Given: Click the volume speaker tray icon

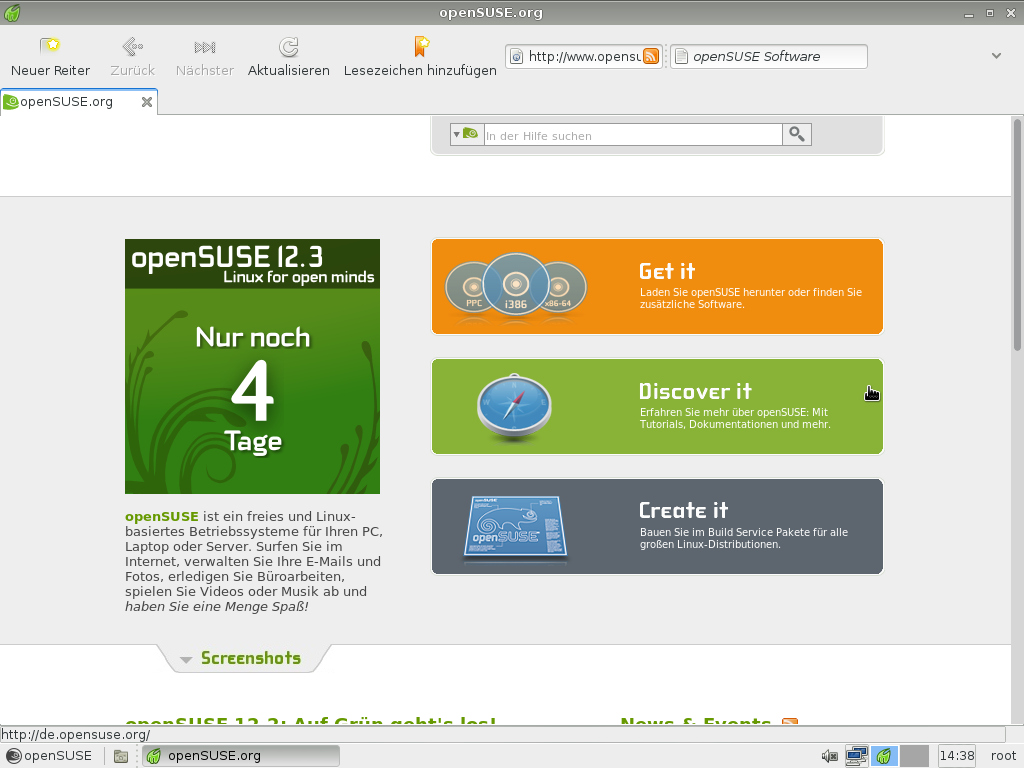Looking at the screenshot, I should (x=829, y=756).
